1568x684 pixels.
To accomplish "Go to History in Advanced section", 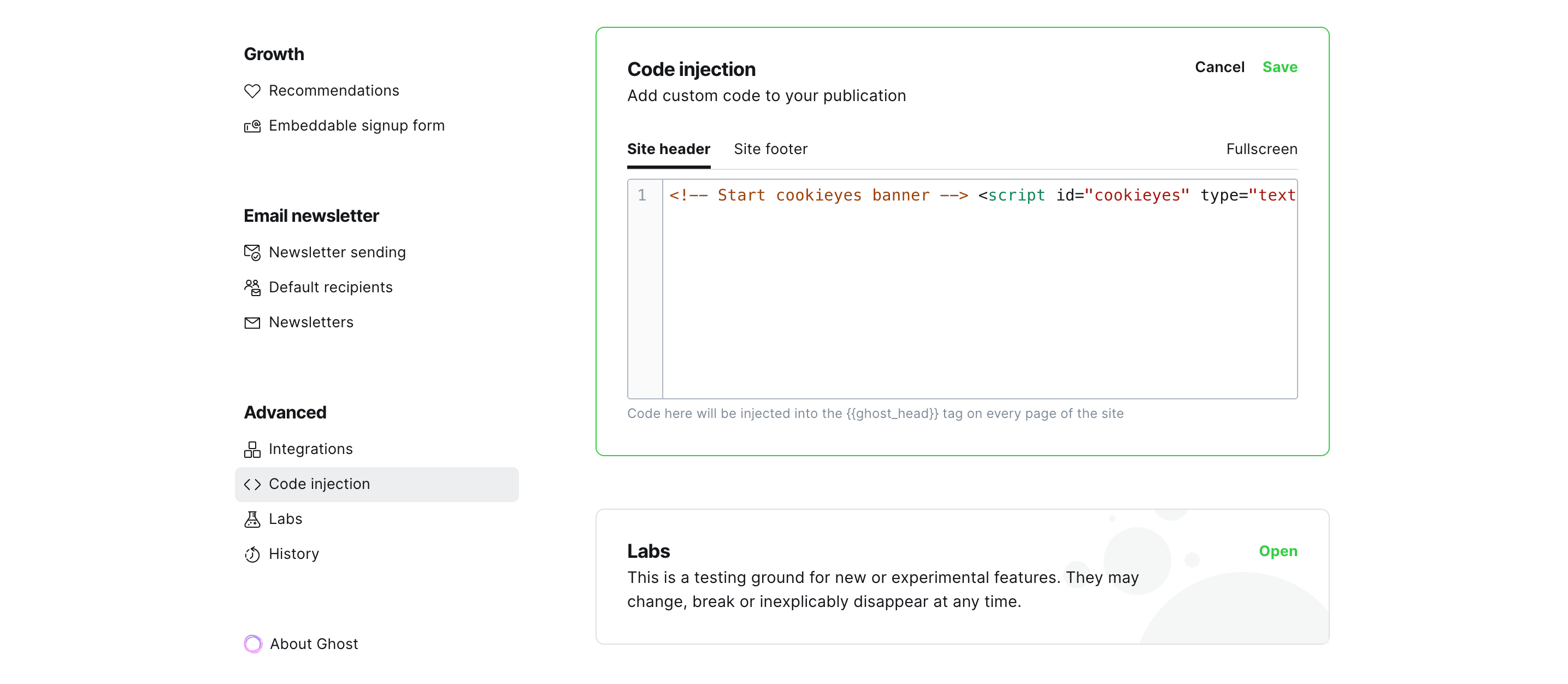I will pos(293,555).
